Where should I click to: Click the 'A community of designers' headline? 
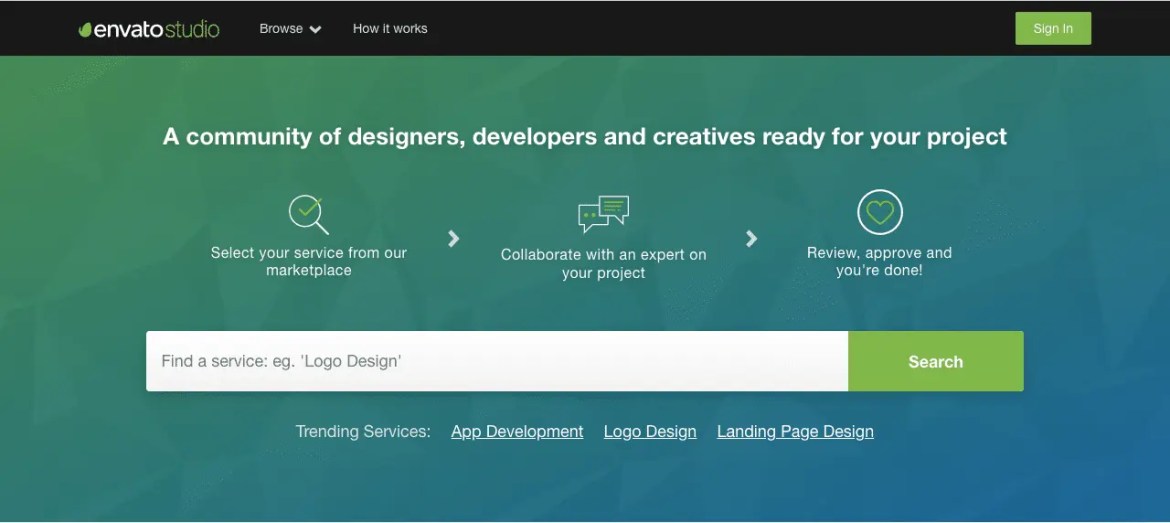585,137
